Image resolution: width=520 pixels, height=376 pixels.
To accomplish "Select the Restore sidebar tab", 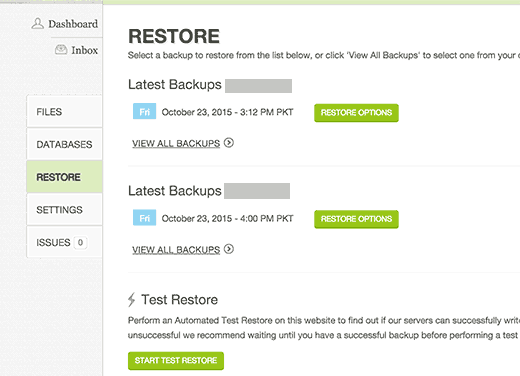I will pos(64,177).
